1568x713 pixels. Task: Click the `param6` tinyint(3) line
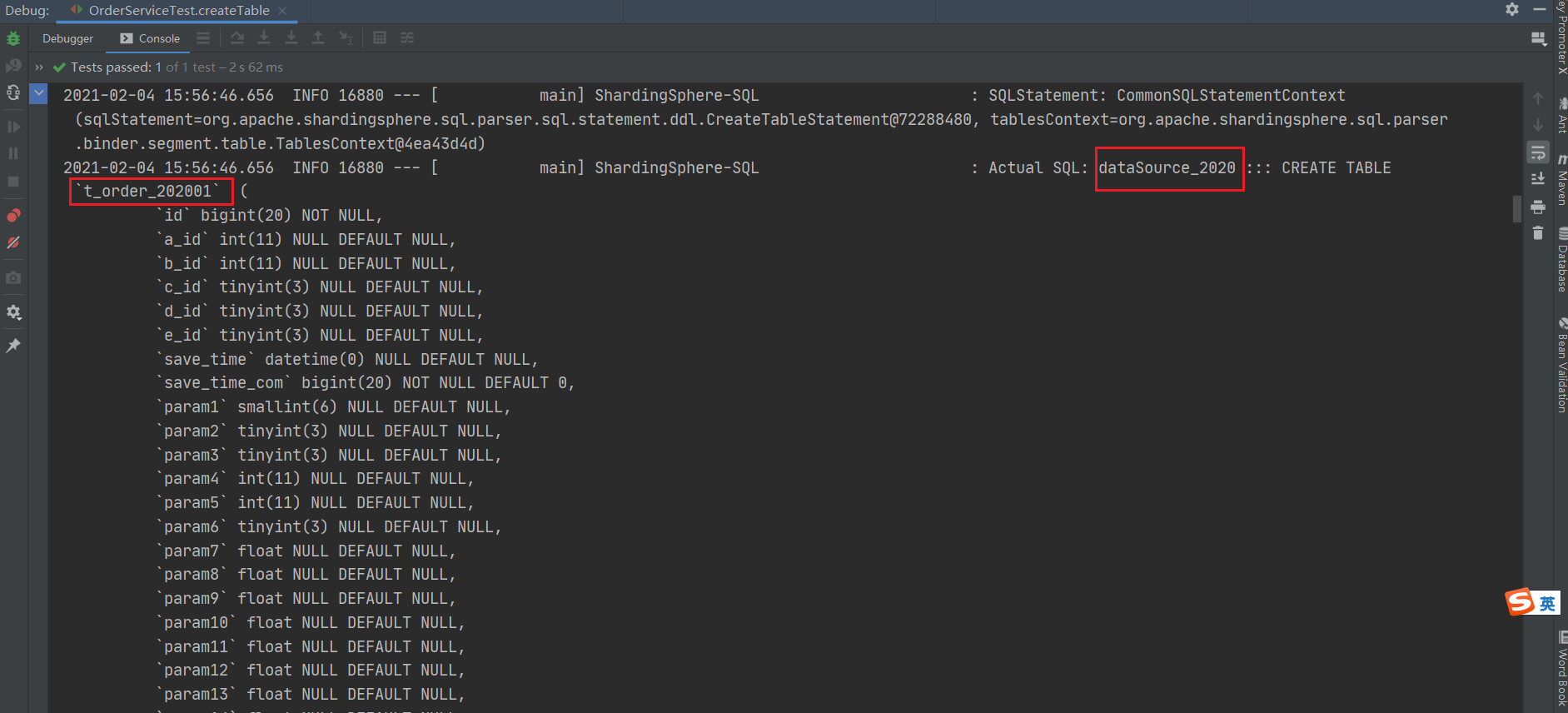pos(329,527)
